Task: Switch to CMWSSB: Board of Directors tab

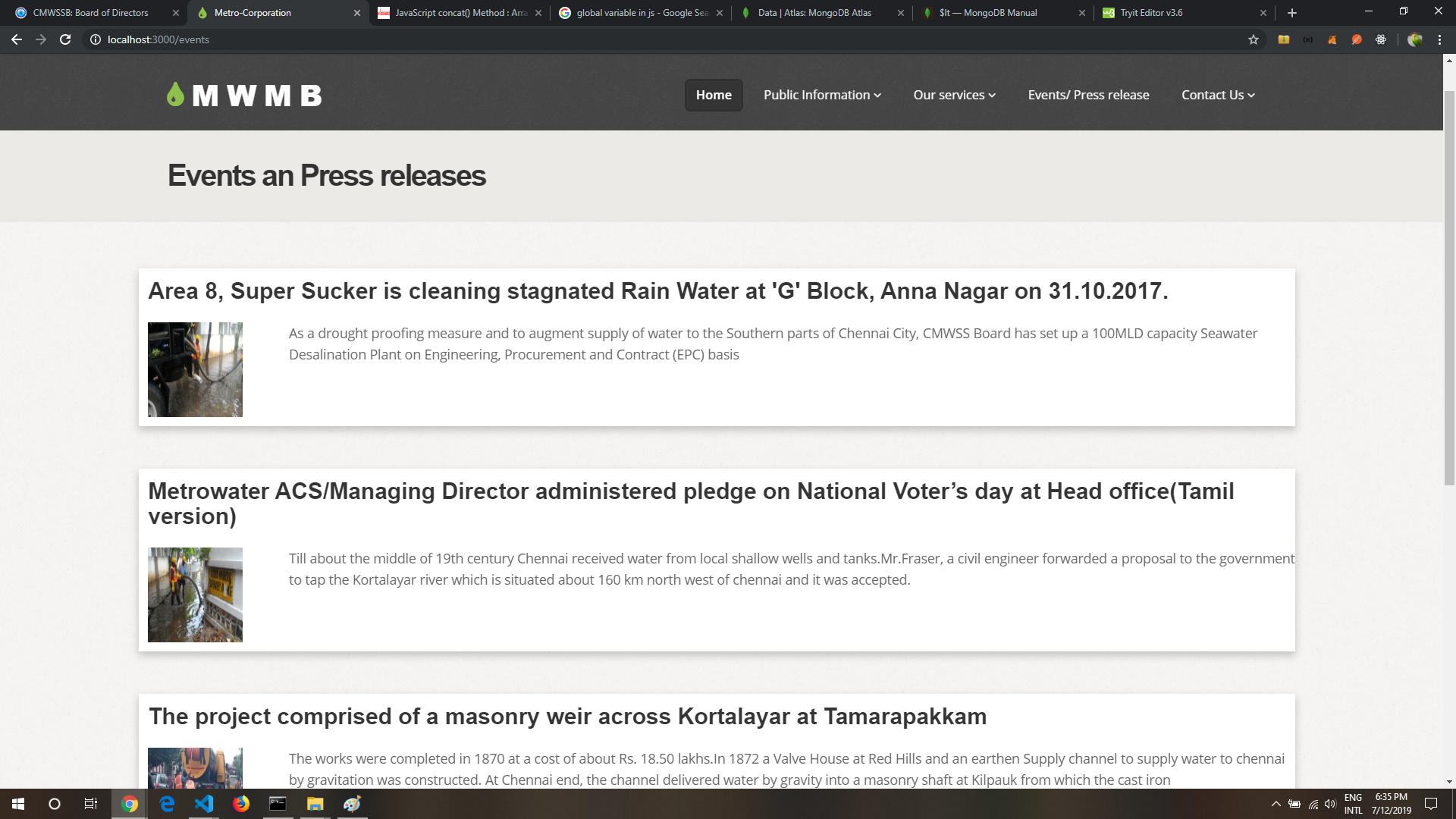Action: coord(92,13)
